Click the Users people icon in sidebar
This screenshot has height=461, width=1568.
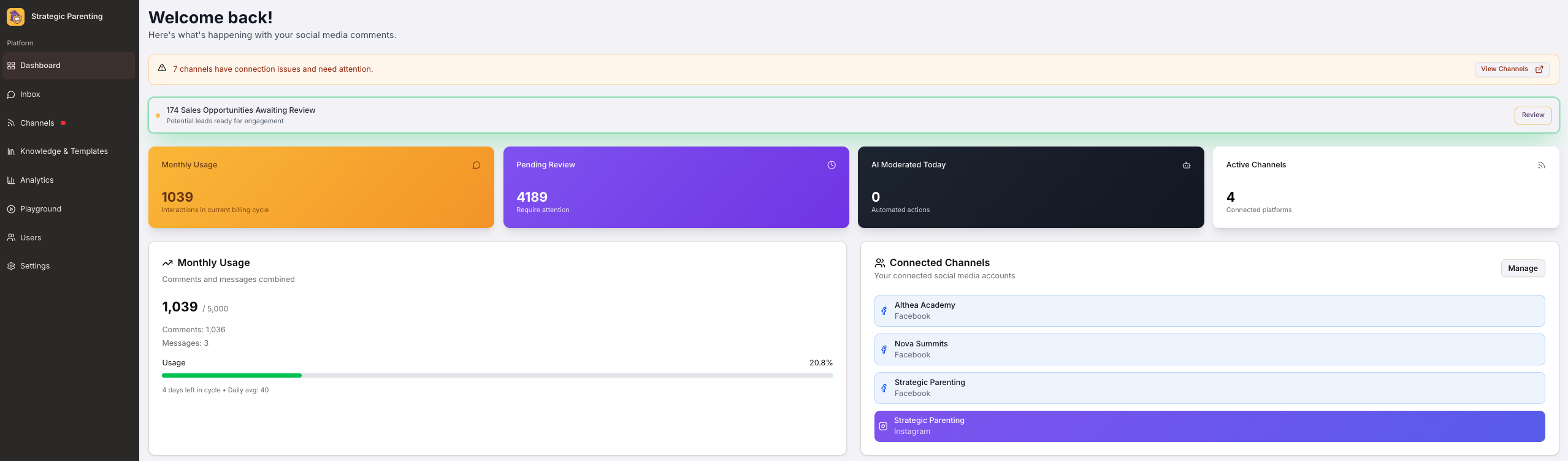(11, 237)
